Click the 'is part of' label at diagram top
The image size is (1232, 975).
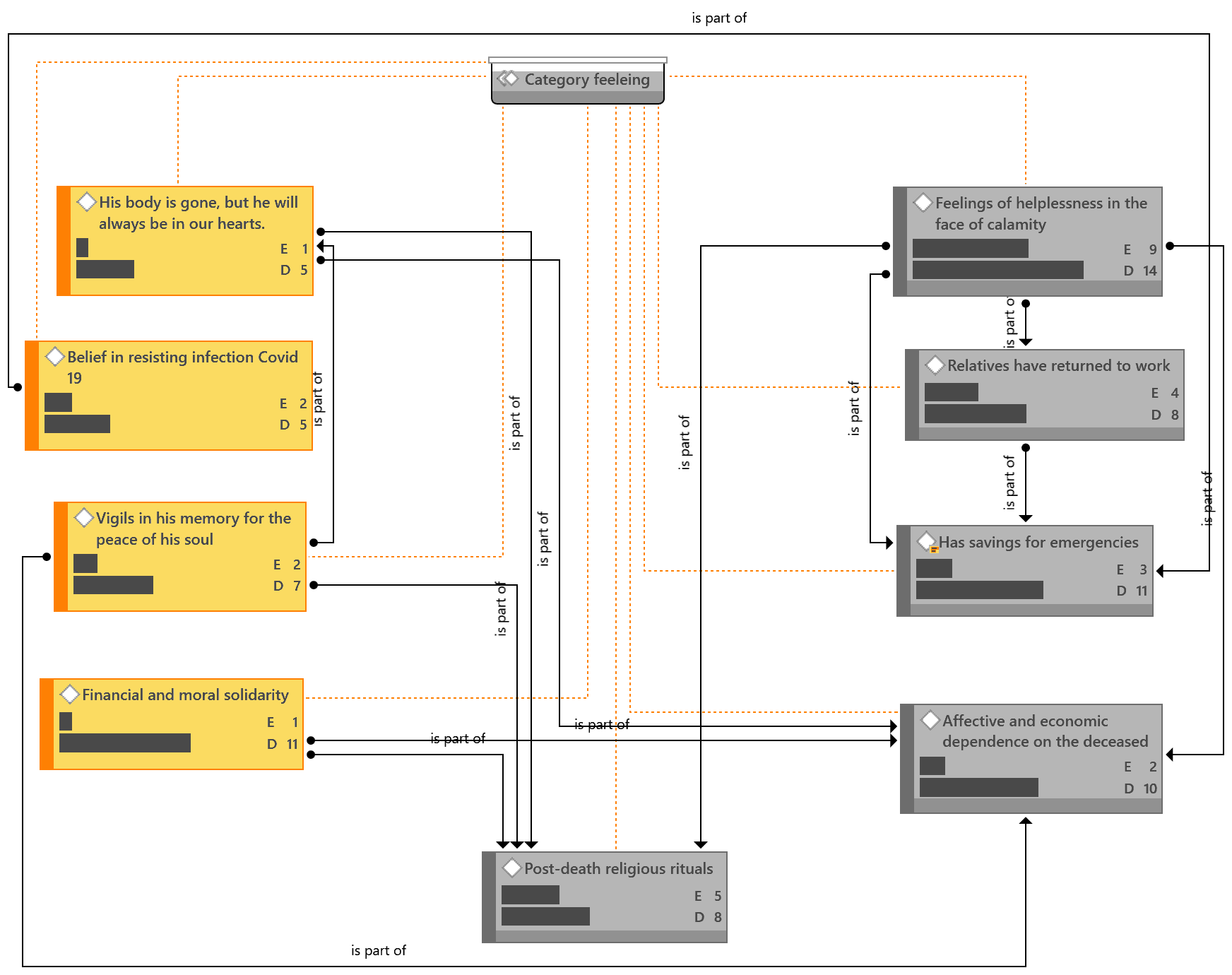click(x=718, y=18)
